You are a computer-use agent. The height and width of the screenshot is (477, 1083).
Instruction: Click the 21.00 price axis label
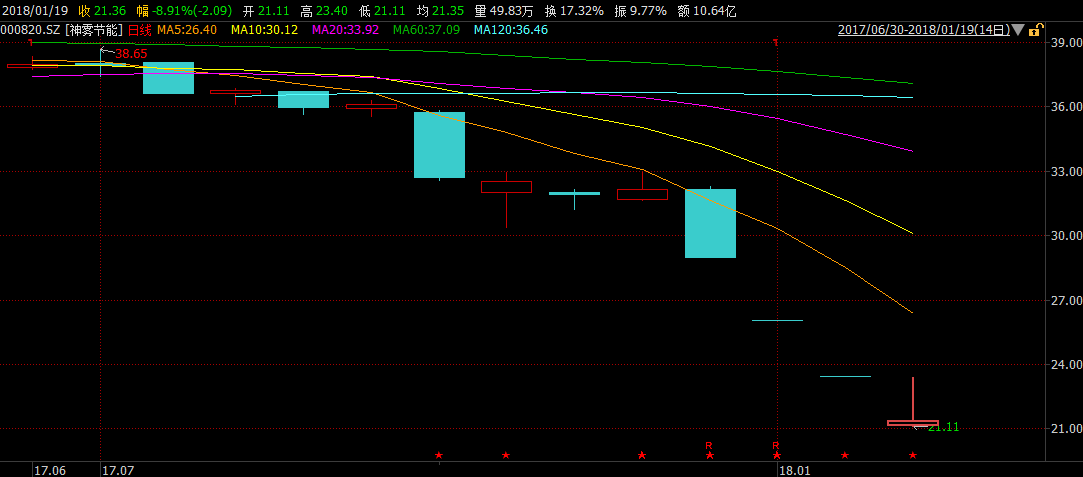pos(1066,429)
